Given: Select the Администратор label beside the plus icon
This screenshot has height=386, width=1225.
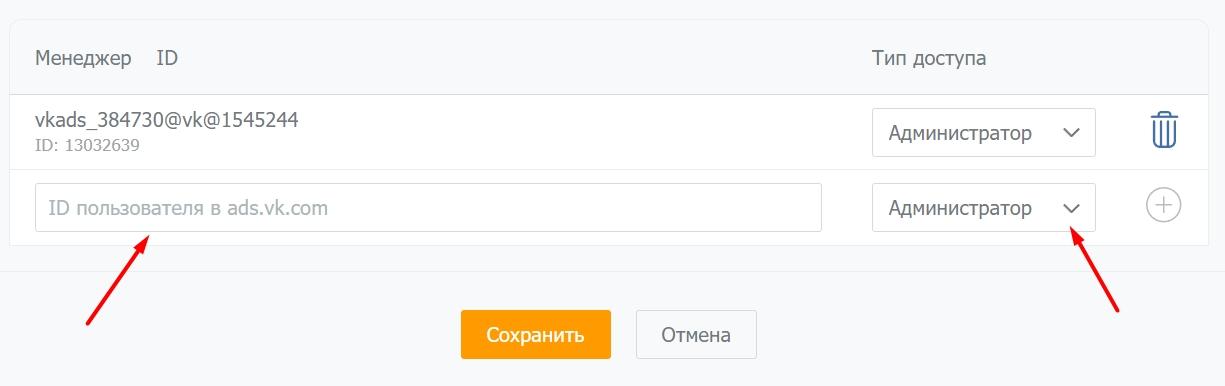Looking at the screenshot, I should [x=960, y=208].
